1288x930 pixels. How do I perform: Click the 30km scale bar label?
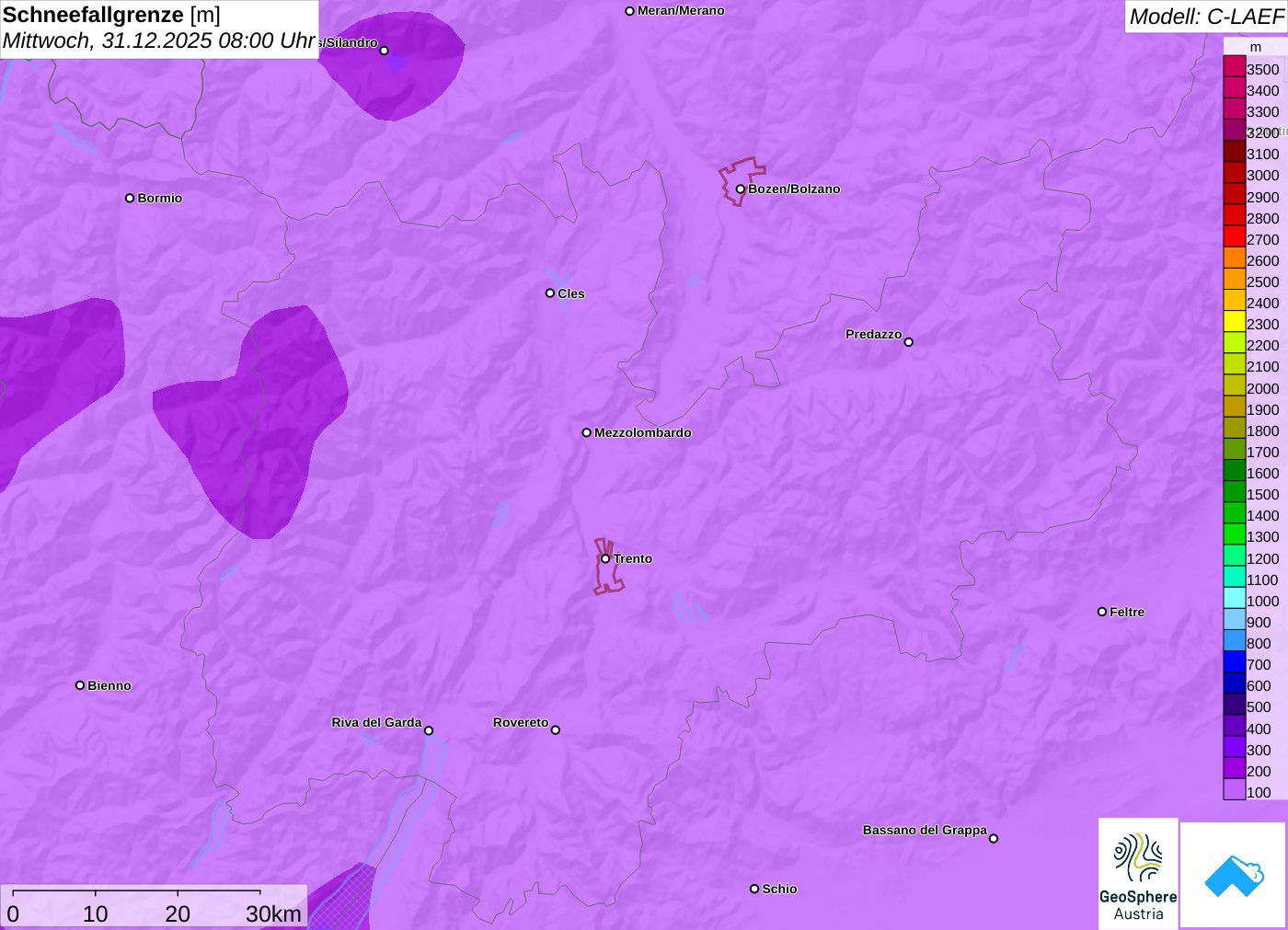click(273, 913)
